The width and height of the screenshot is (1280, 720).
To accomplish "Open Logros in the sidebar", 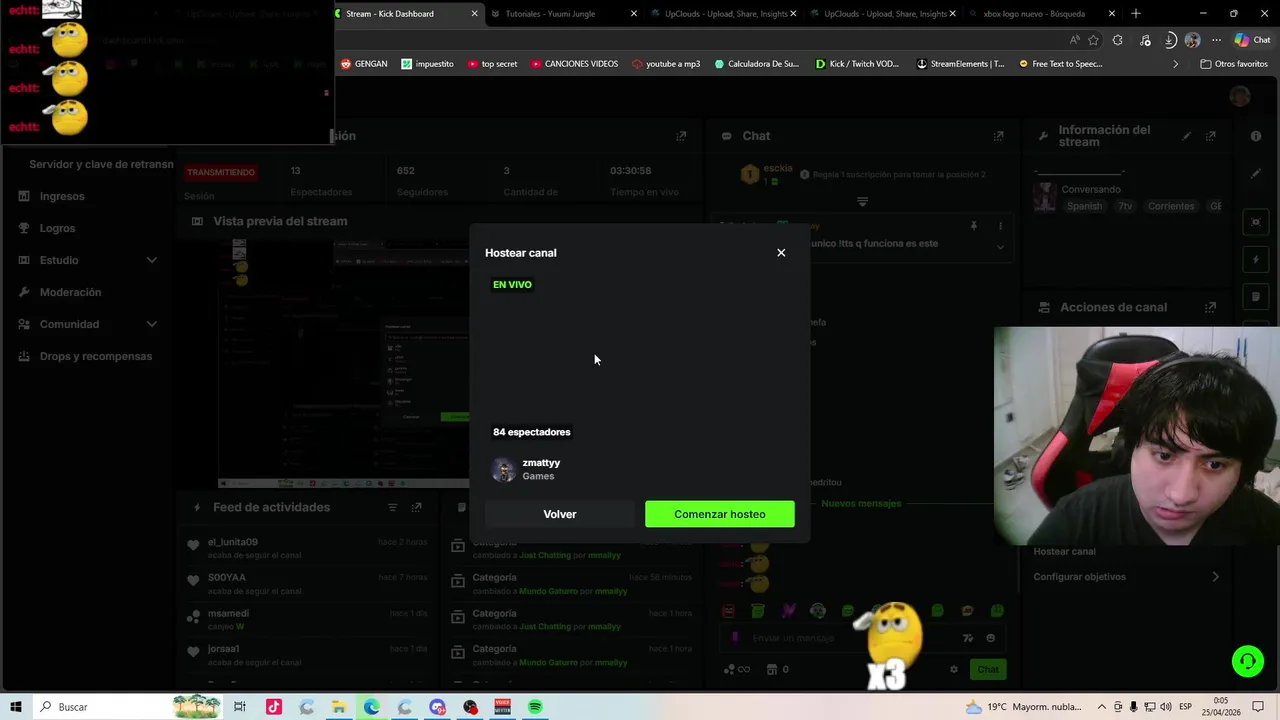I will 57,228.
